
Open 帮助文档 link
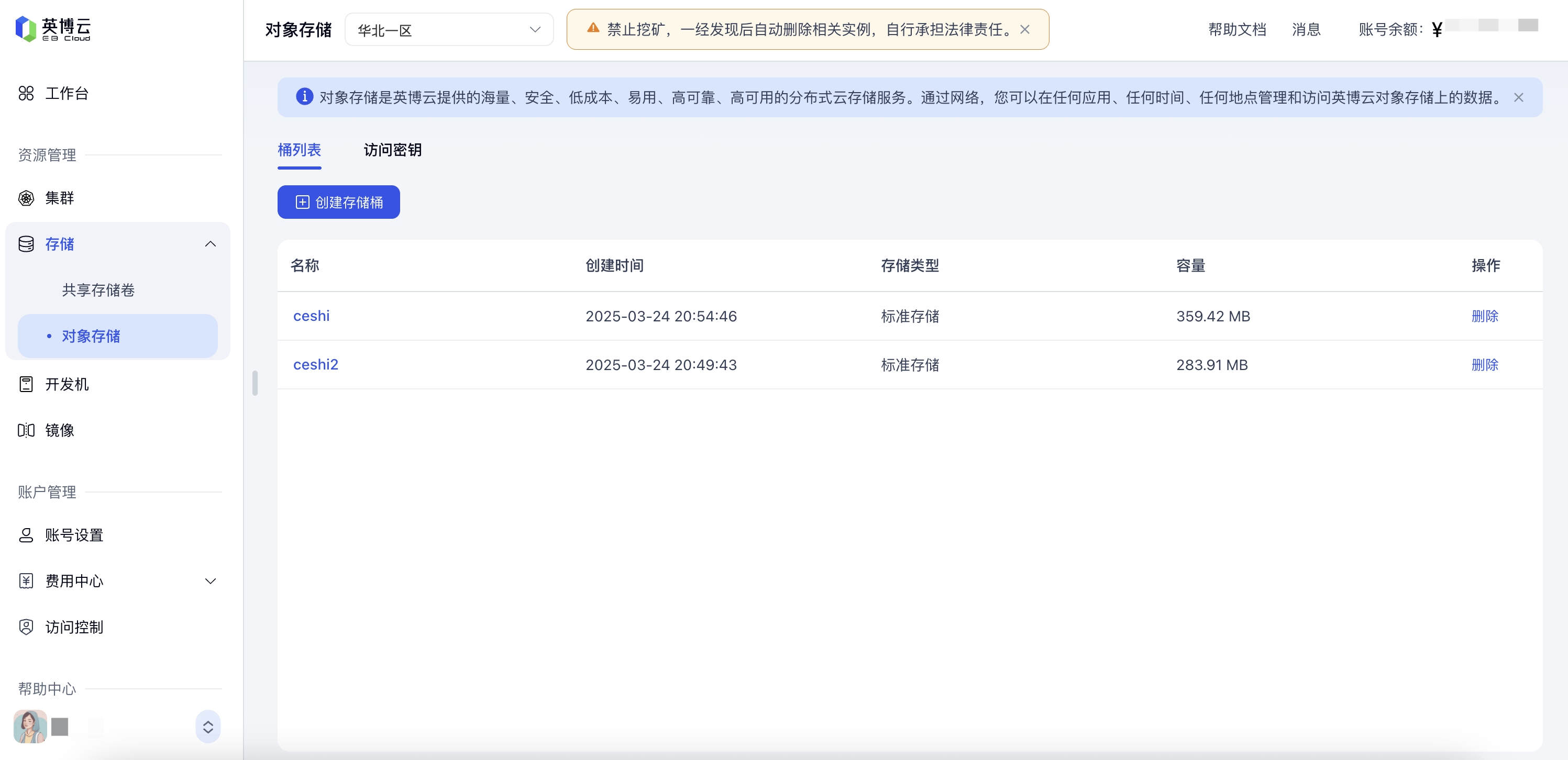(x=1238, y=29)
